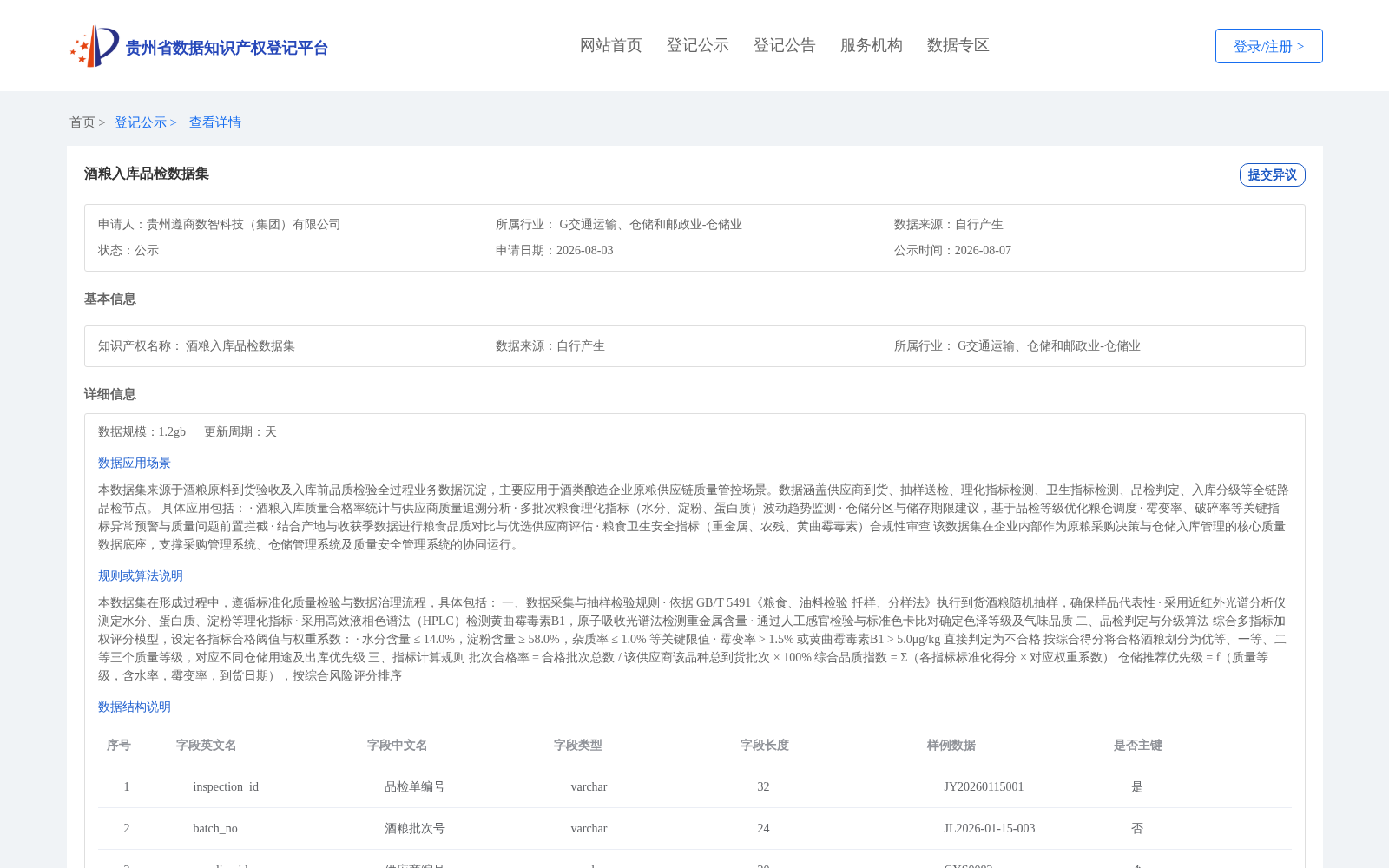The width and height of the screenshot is (1389, 868).
Task: Click the 数据规模：1.2gb value
Action: click(142, 431)
